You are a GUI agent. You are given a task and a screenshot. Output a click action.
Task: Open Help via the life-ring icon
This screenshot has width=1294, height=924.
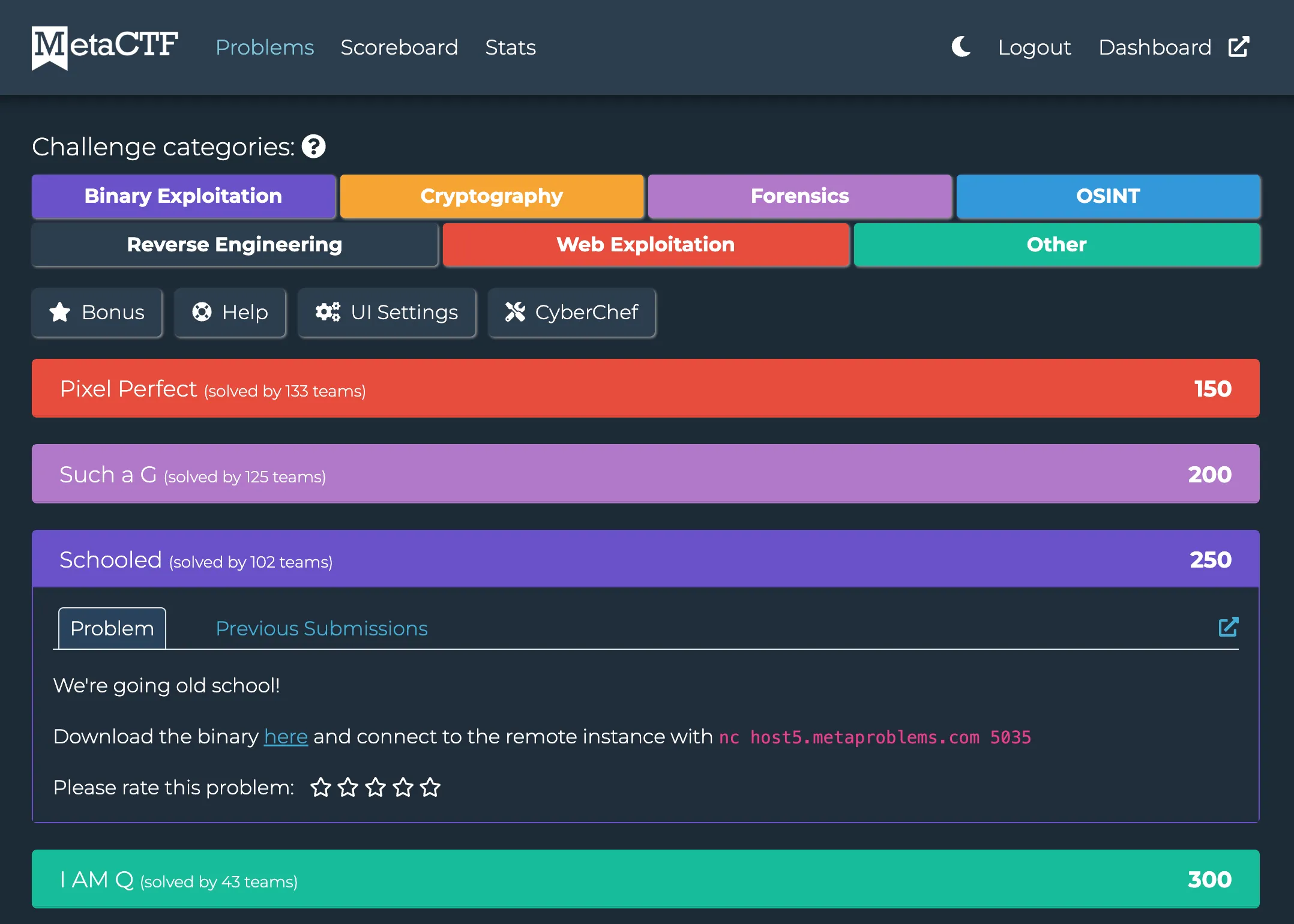[x=202, y=313]
